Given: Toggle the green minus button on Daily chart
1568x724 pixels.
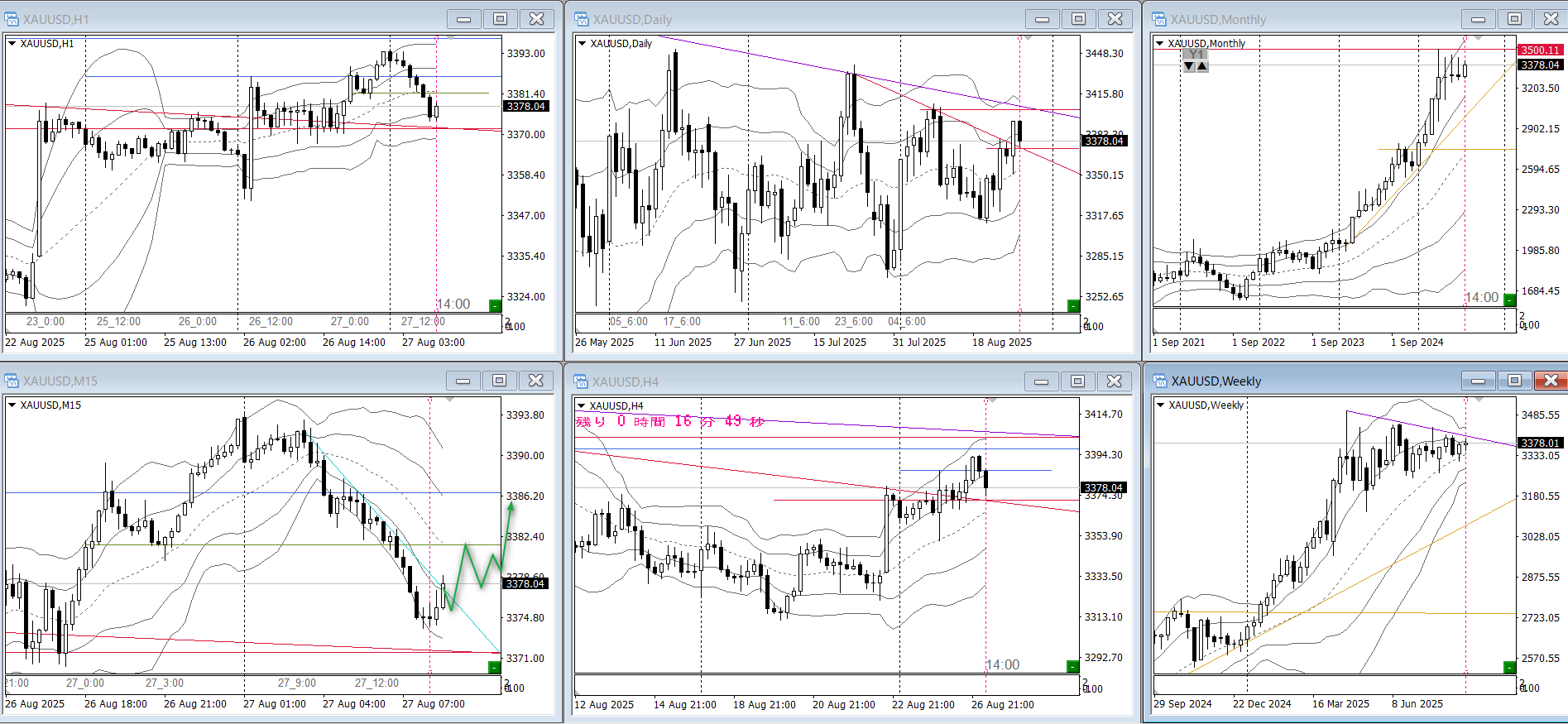Looking at the screenshot, I should [x=1073, y=305].
